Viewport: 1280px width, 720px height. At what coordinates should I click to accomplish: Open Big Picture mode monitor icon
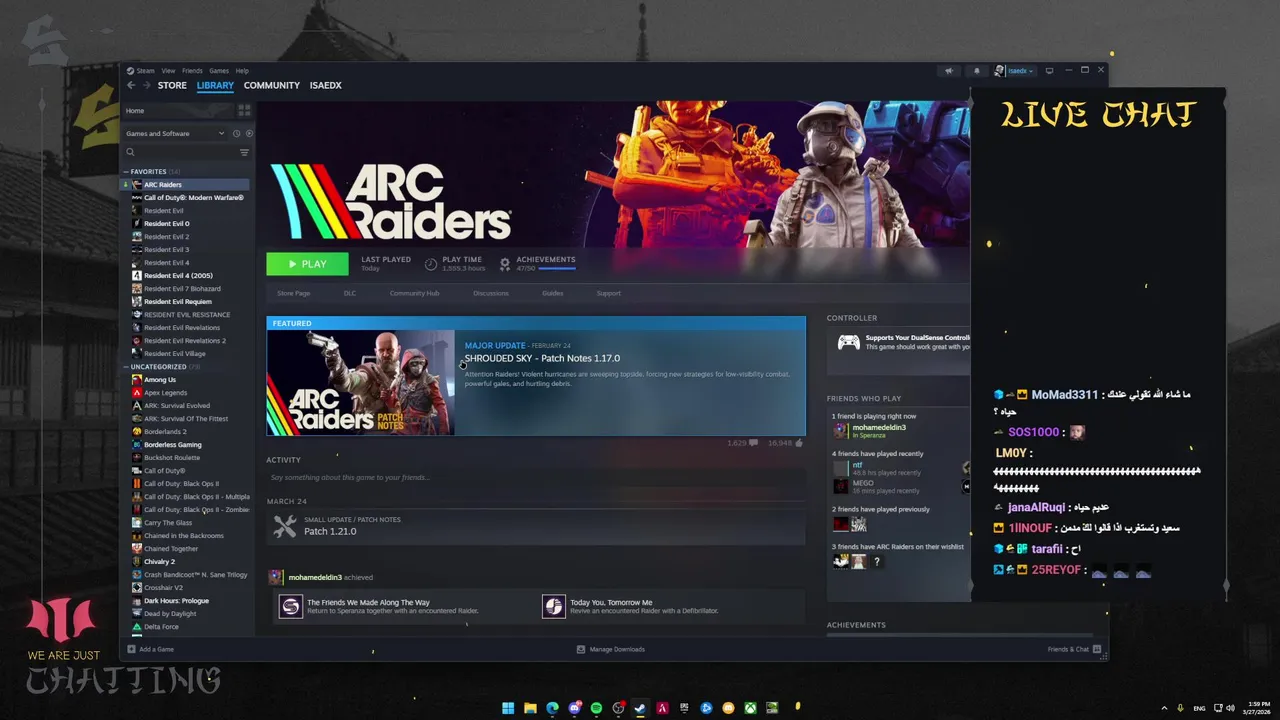(x=1049, y=71)
